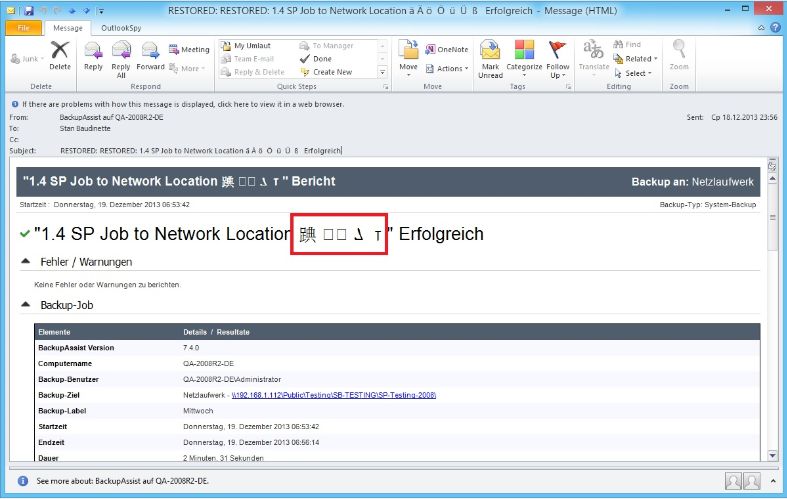Viewport: 787px width, 499px height.
Task: Click the second contact photo in People Pane
Action: tap(752, 481)
